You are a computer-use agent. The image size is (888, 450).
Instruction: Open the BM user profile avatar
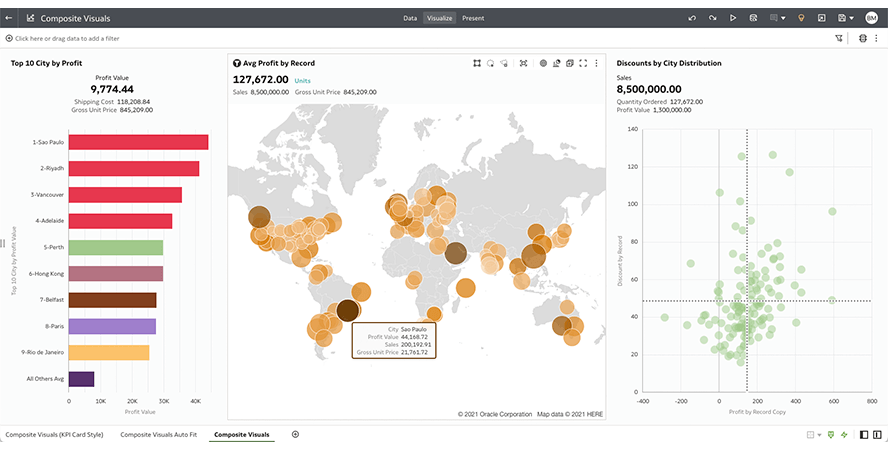871,18
